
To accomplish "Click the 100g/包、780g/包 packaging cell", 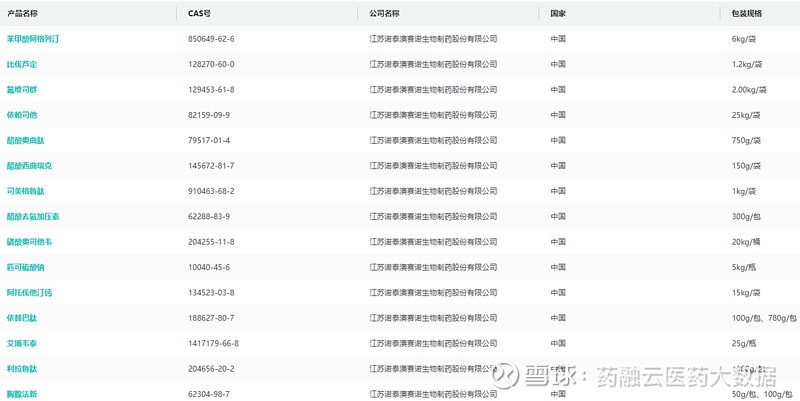I will tap(764, 318).
